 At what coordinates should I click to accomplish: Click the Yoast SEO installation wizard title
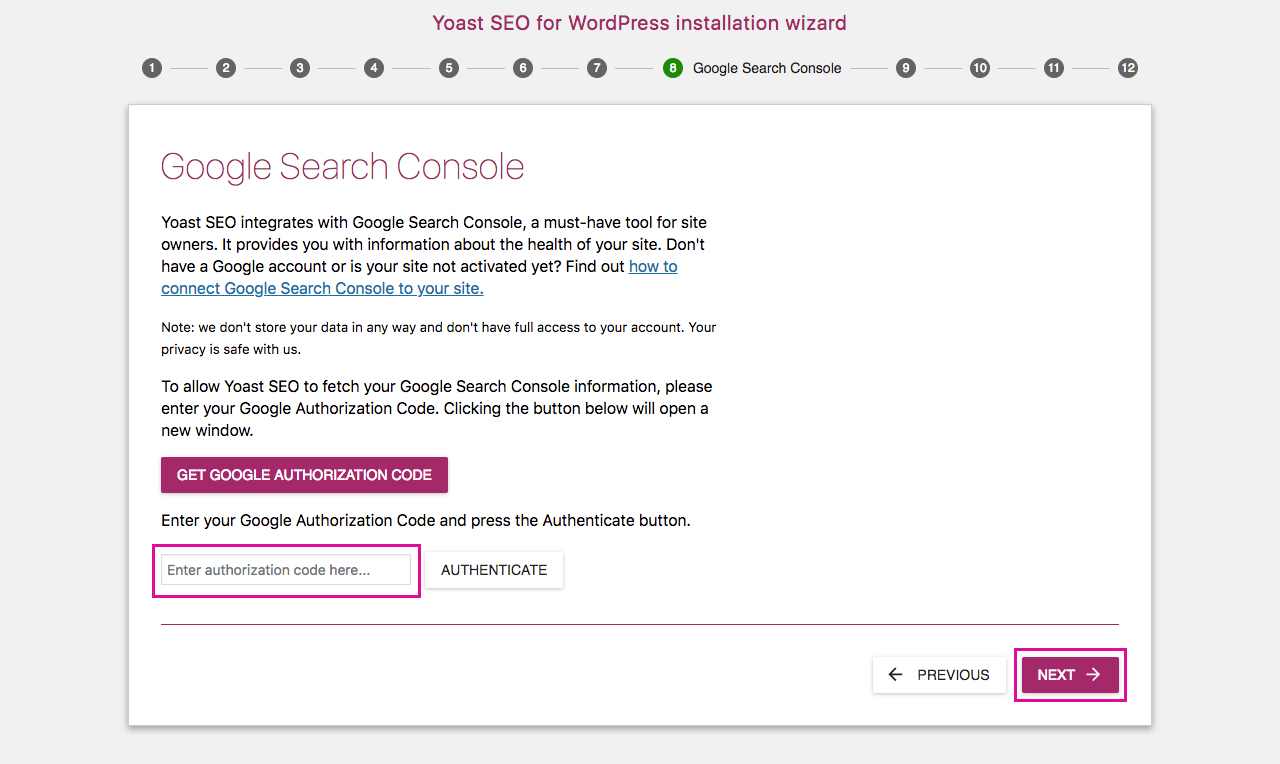click(640, 22)
